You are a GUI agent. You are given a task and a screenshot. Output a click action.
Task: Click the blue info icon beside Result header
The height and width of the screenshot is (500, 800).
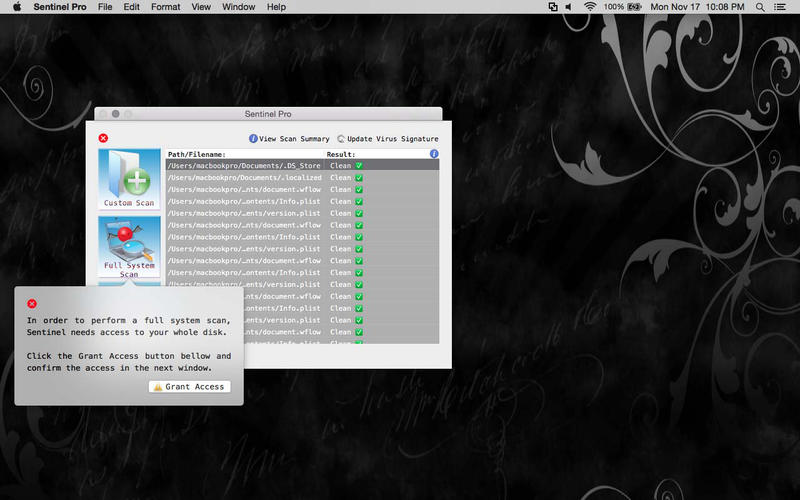[x=434, y=154]
